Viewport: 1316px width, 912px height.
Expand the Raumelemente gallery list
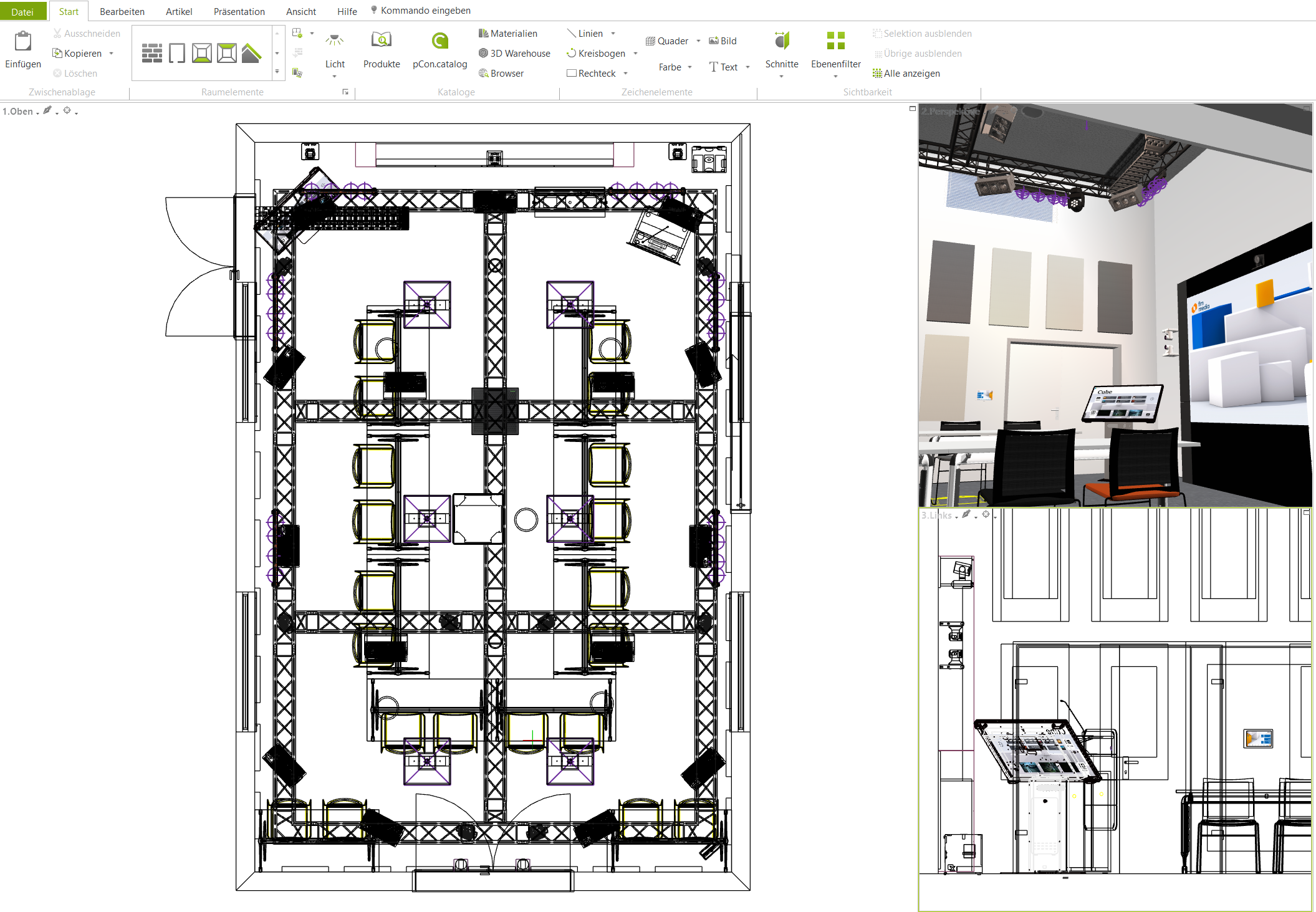tap(277, 72)
